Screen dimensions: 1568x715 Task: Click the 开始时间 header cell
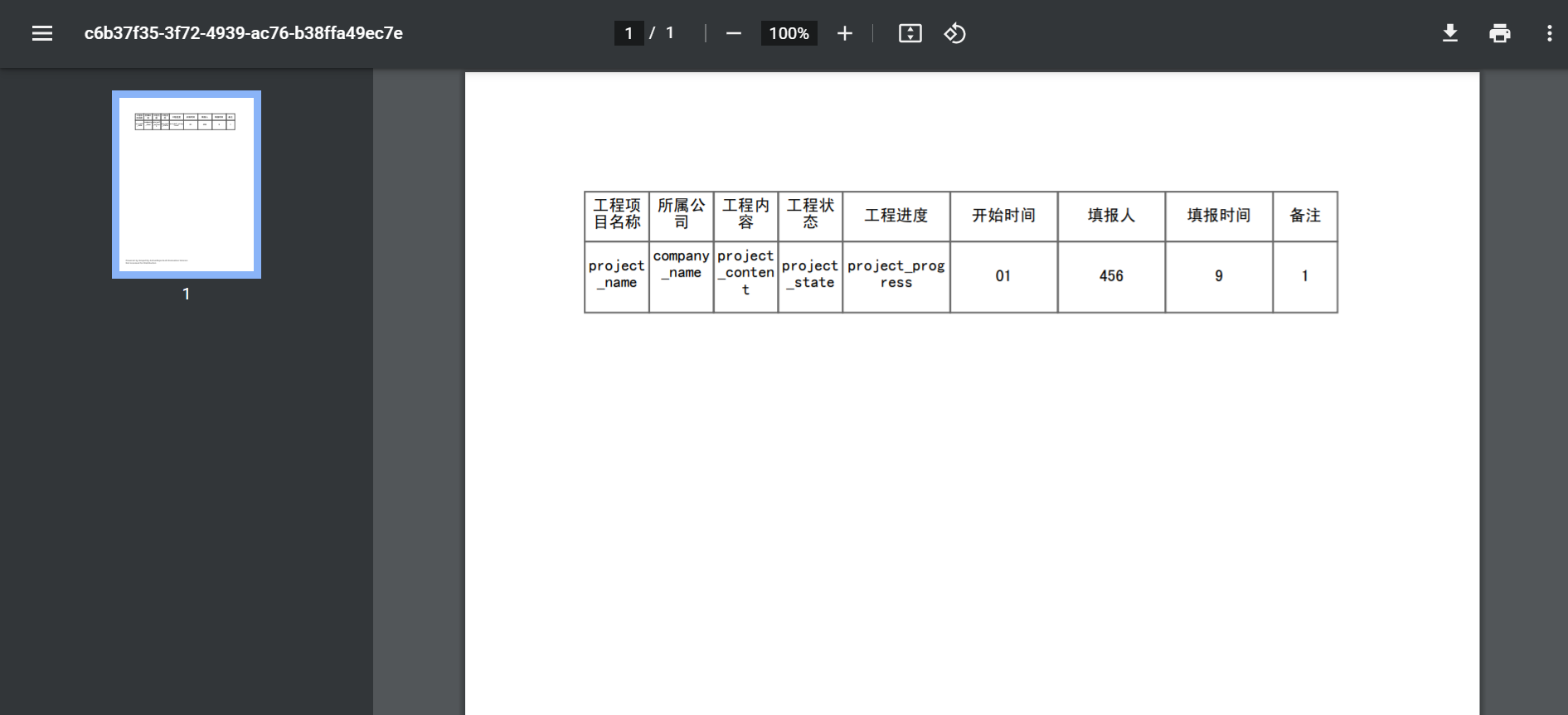pyautogui.click(x=1003, y=216)
